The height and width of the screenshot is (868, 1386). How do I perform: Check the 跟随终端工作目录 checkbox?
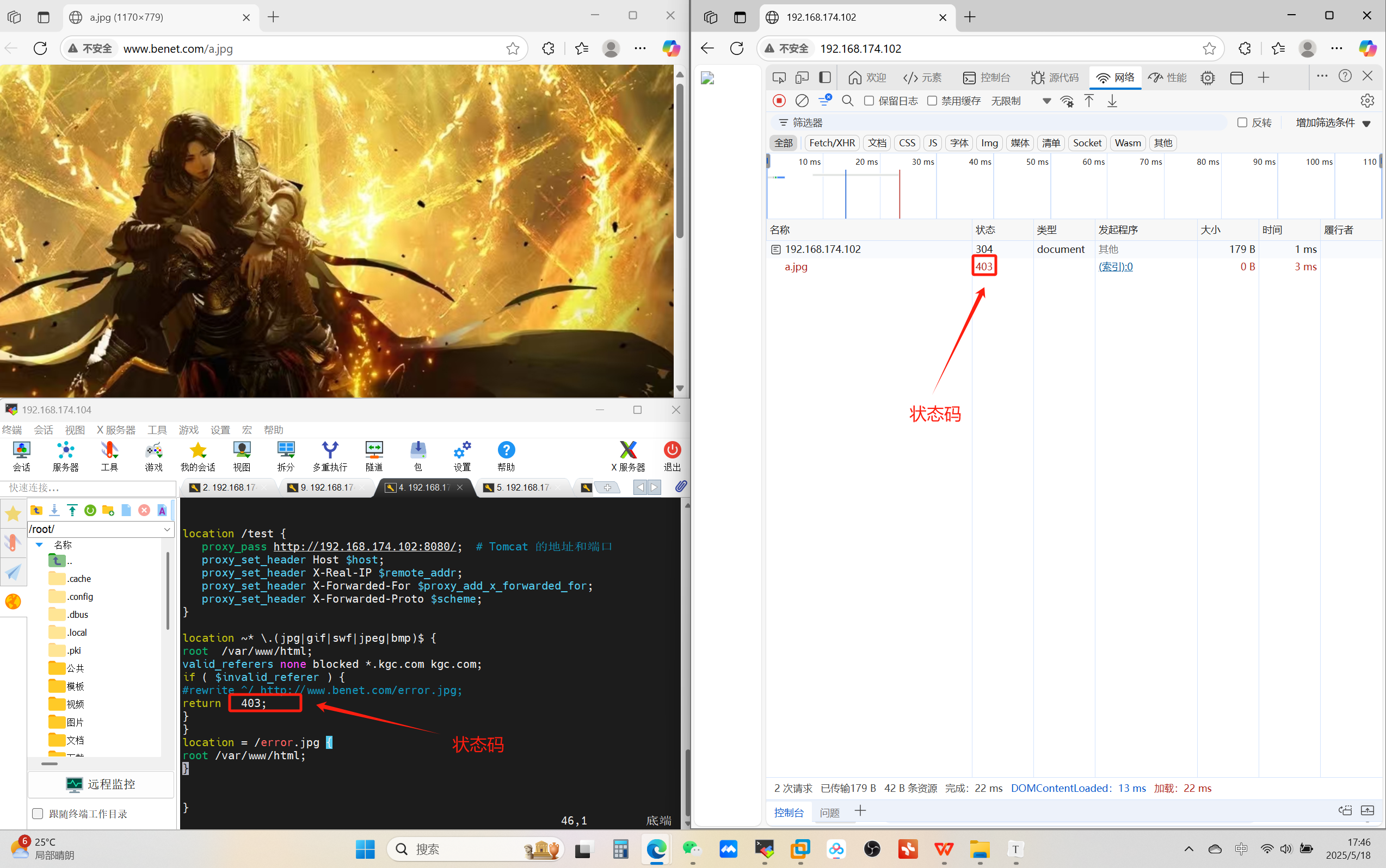pos(38,814)
